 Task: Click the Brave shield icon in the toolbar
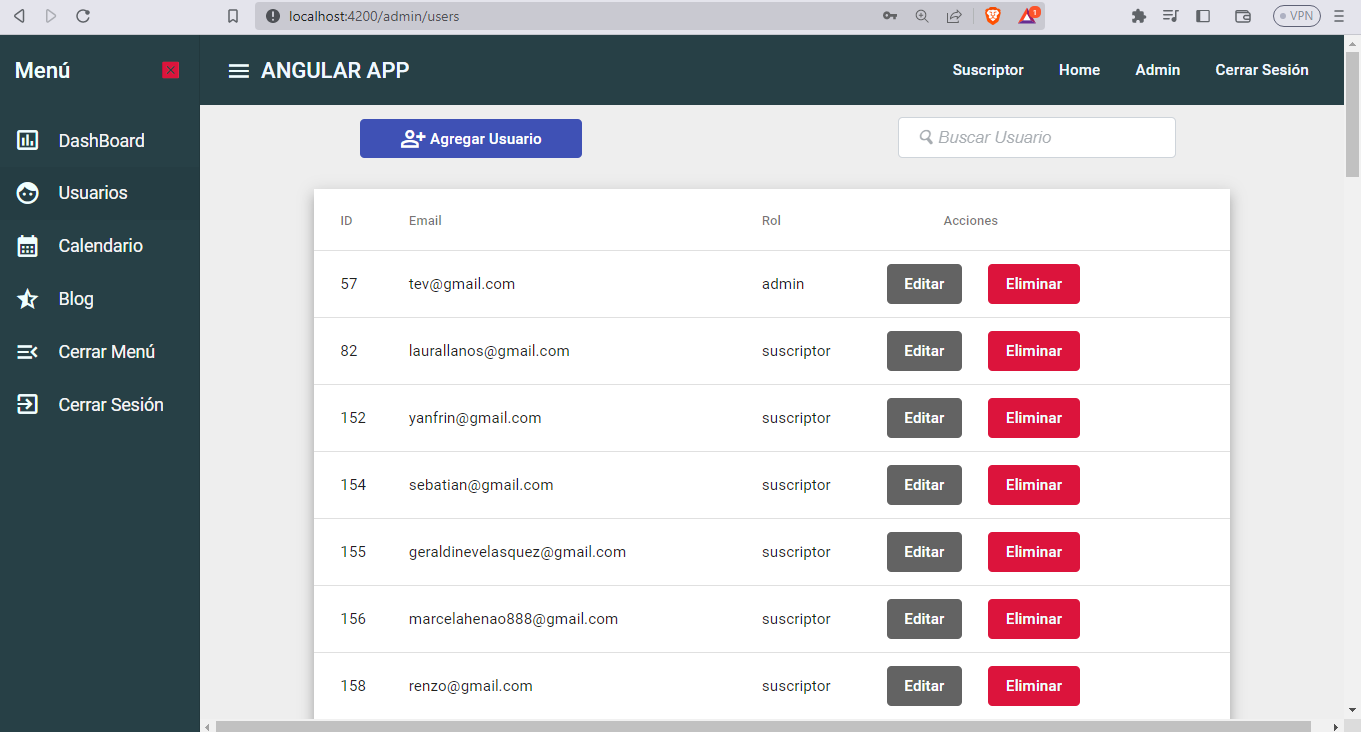[992, 16]
